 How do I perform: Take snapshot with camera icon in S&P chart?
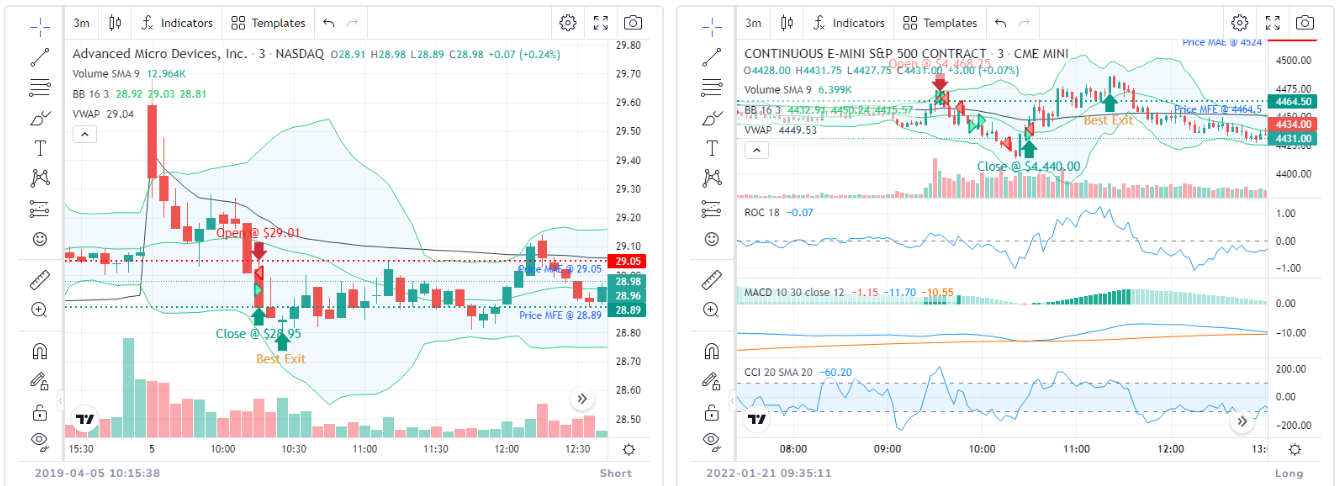click(x=1304, y=23)
